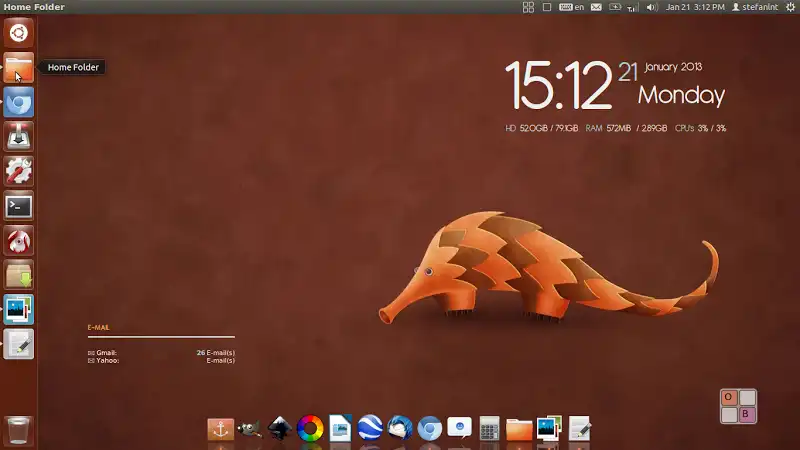Click the four-squares grid indicator in top panel

(x=528, y=7)
